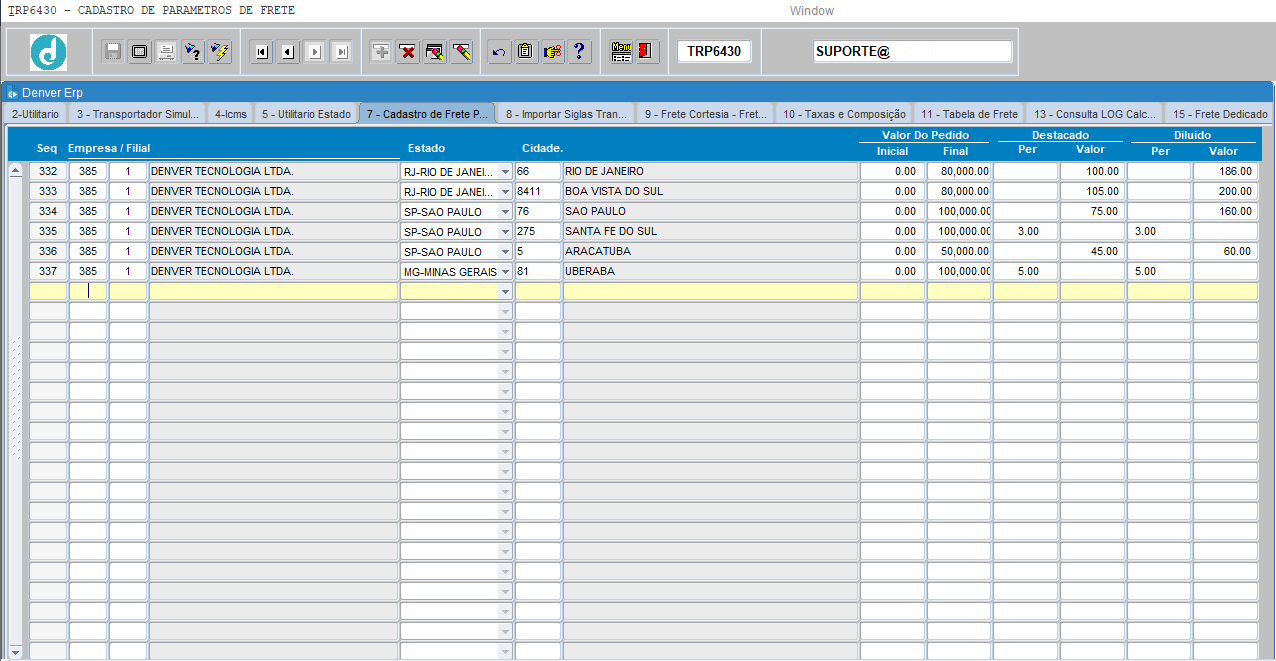
Task: Select the UBERABA city cell
Action: point(710,271)
